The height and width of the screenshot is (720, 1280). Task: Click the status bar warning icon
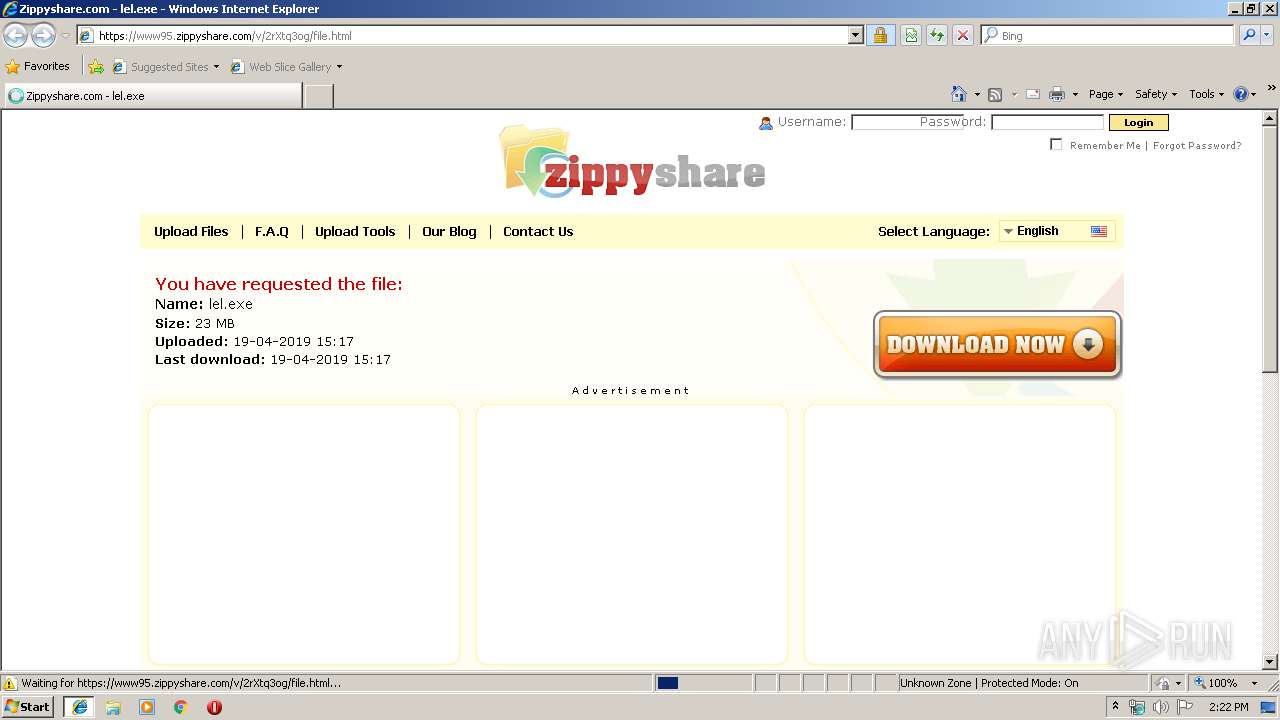click(10, 683)
